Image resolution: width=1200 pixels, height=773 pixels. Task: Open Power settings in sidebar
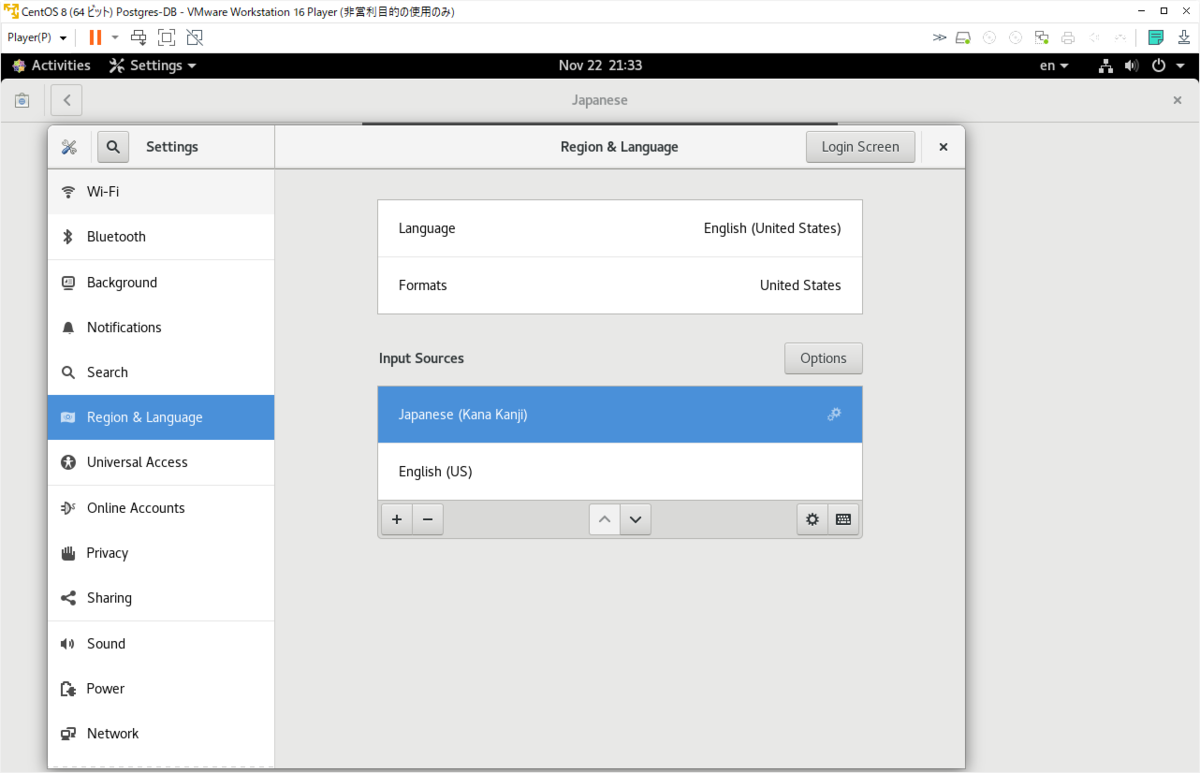161,689
